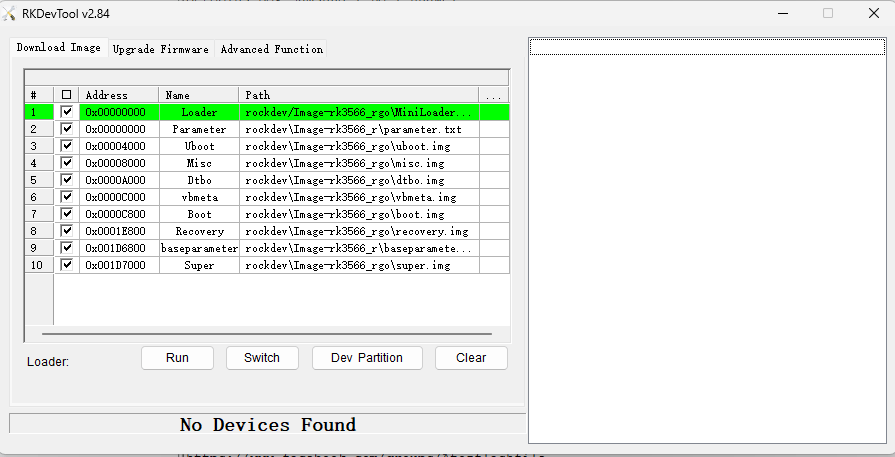Select the Download Image tab
This screenshot has width=895, height=457.
pyautogui.click(x=59, y=47)
